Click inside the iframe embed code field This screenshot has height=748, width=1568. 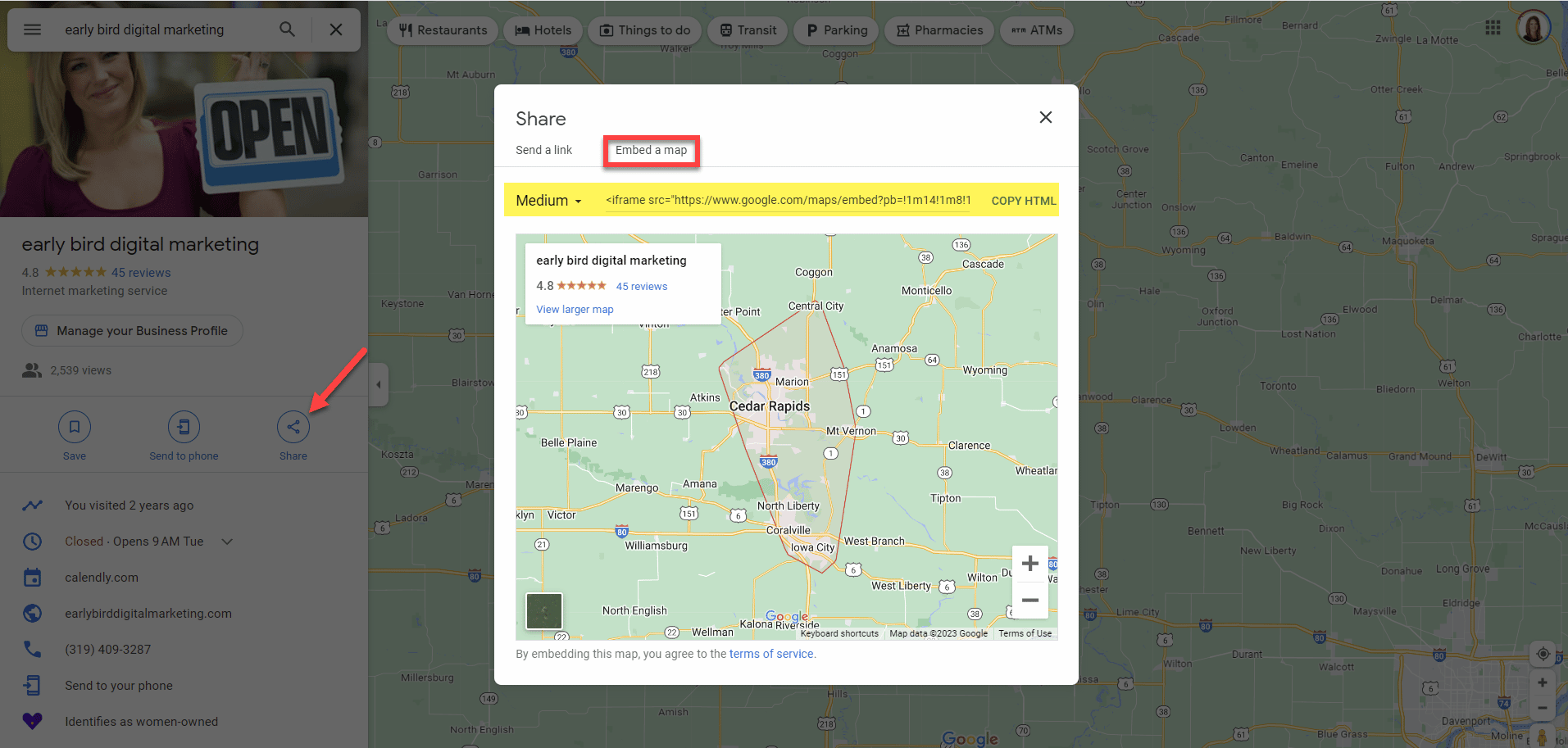pyautogui.click(x=787, y=201)
